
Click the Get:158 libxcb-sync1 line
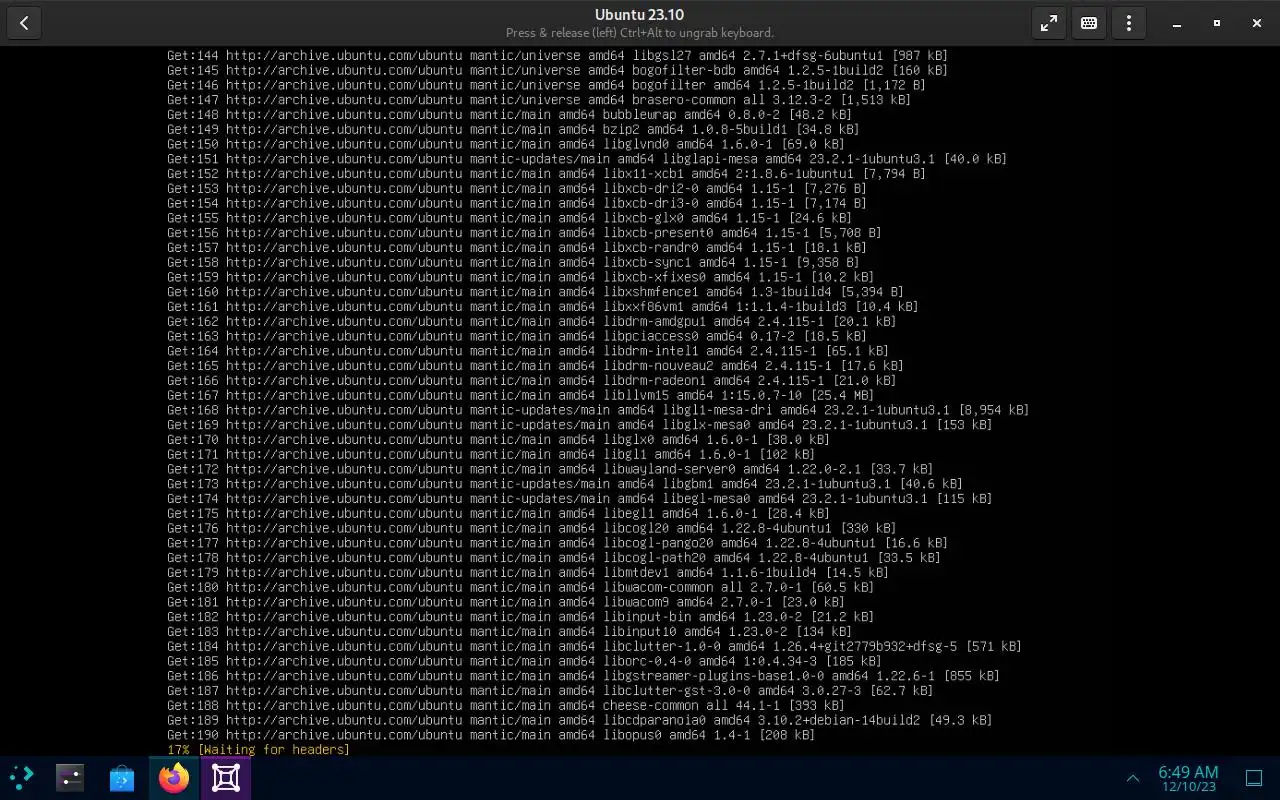click(x=513, y=262)
